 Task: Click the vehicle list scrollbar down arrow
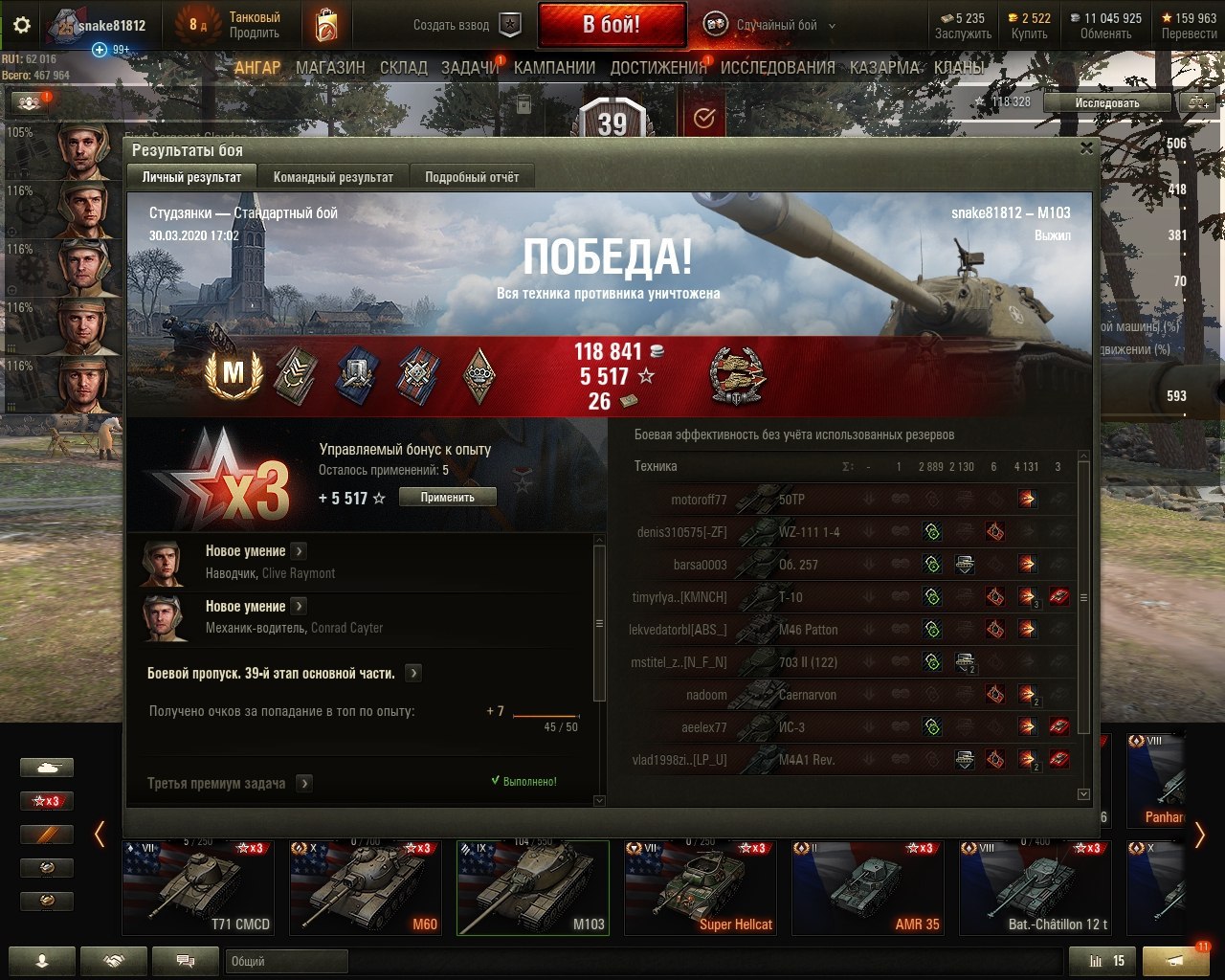(x=1083, y=794)
